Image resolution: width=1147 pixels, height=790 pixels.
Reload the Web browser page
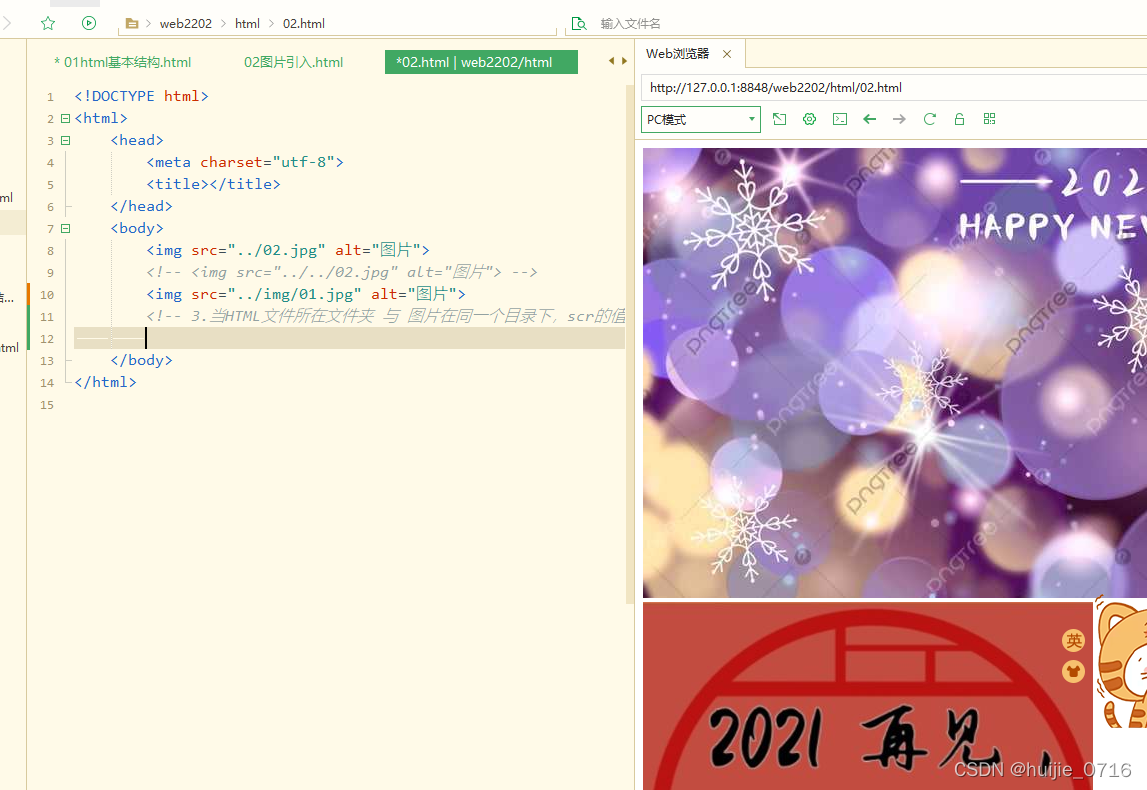[930, 119]
